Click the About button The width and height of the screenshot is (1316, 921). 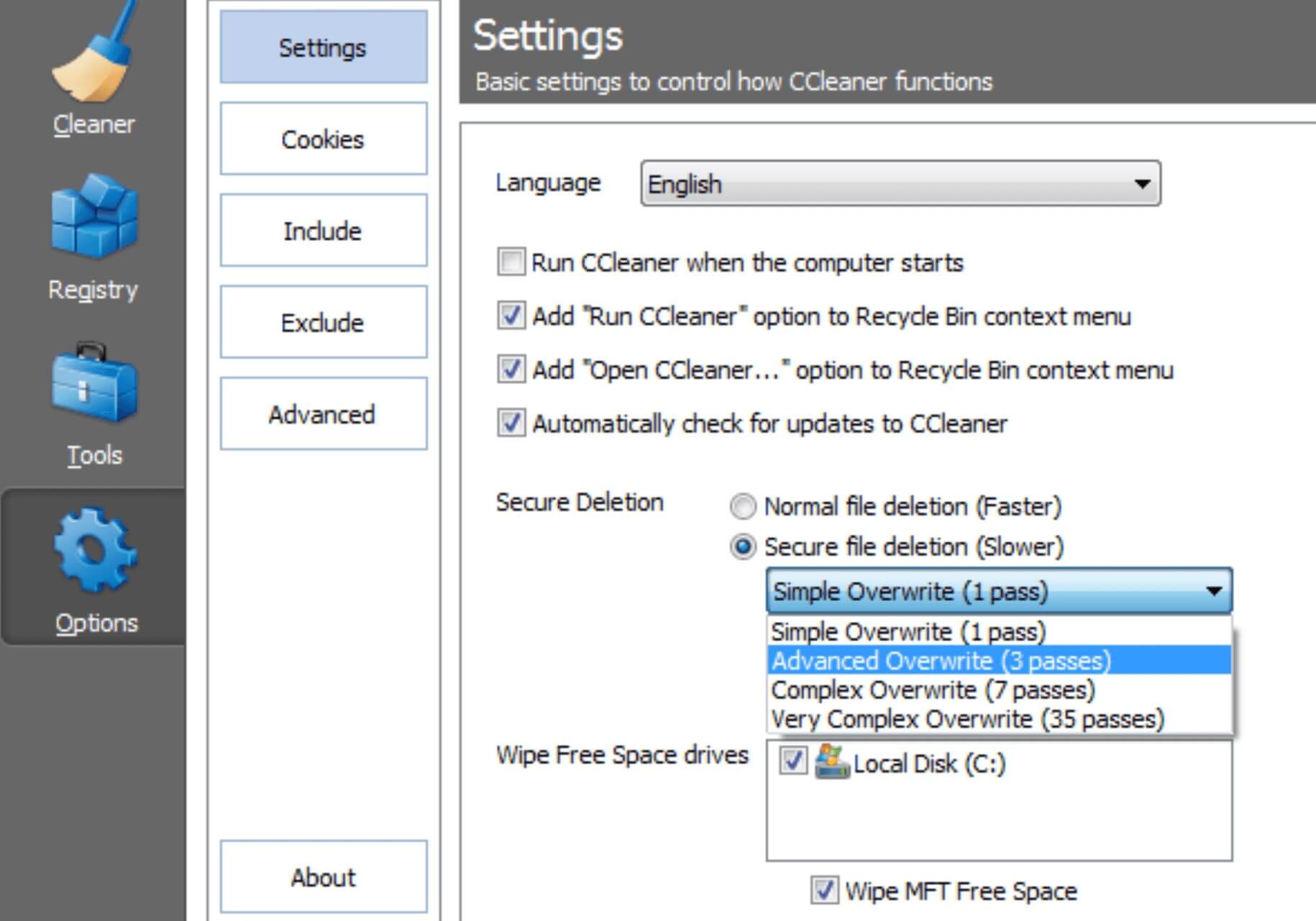pyautogui.click(x=323, y=877)
